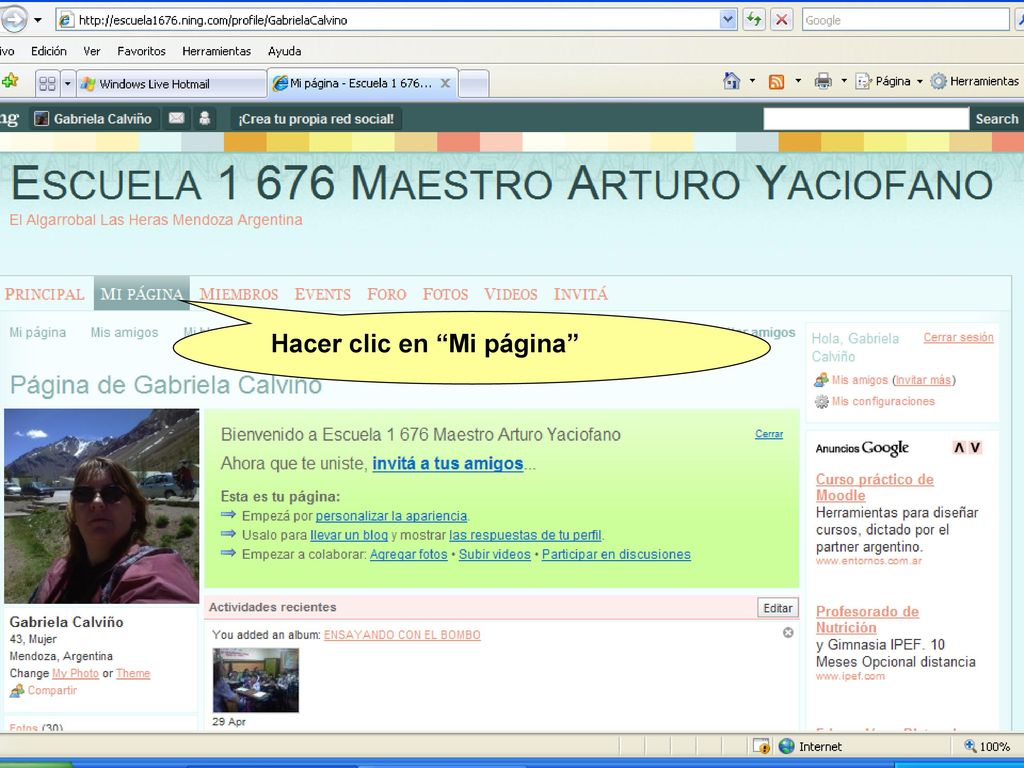Click the llevar un blog link

pyautogui.click(x=349, y=535)
